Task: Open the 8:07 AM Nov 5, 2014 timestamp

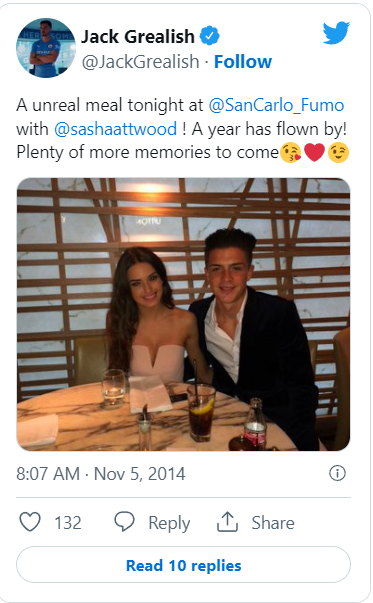Action: (101, 473)
